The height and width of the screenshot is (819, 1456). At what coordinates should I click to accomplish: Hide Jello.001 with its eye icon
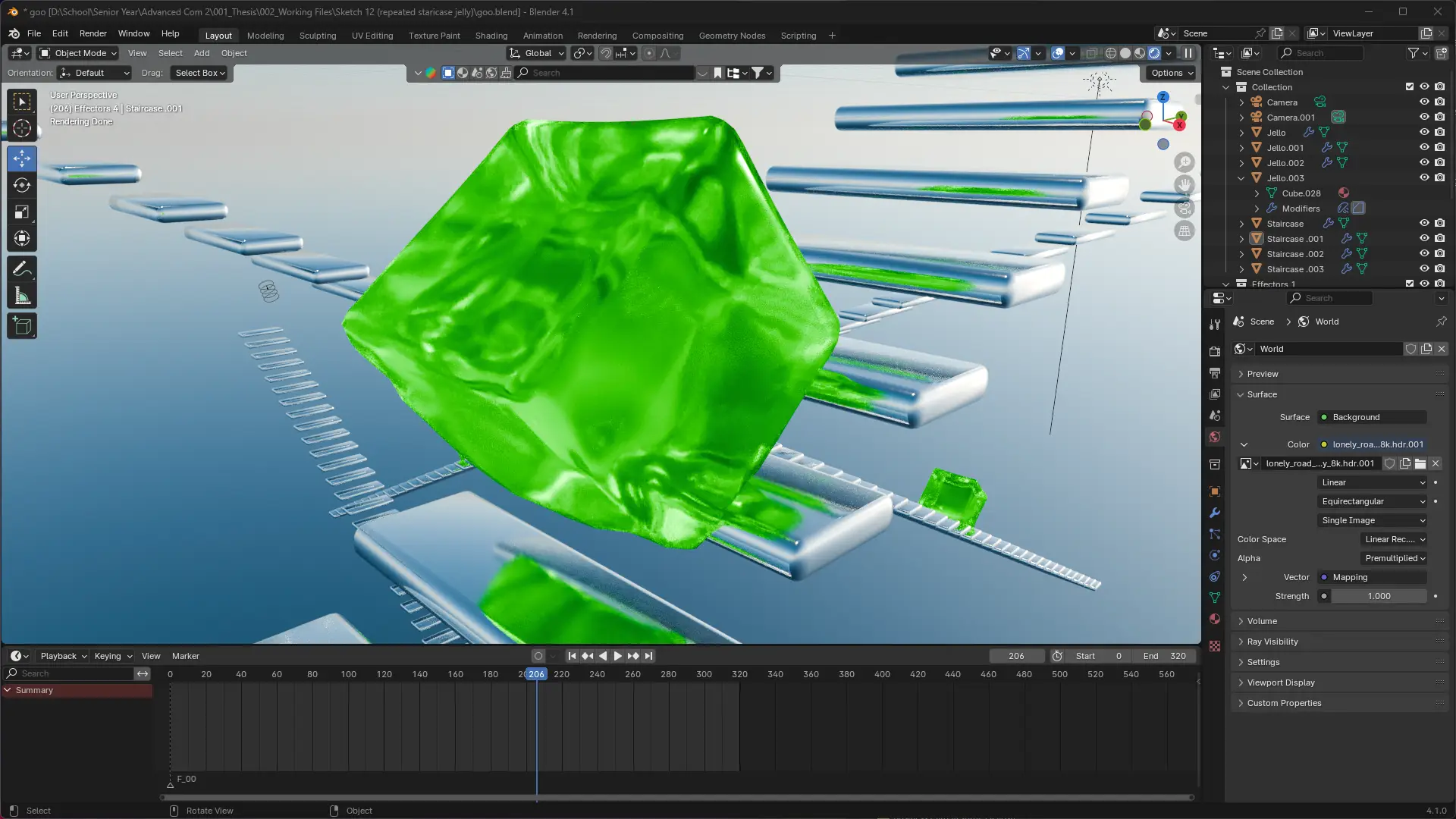click(x=1424, y=147)
